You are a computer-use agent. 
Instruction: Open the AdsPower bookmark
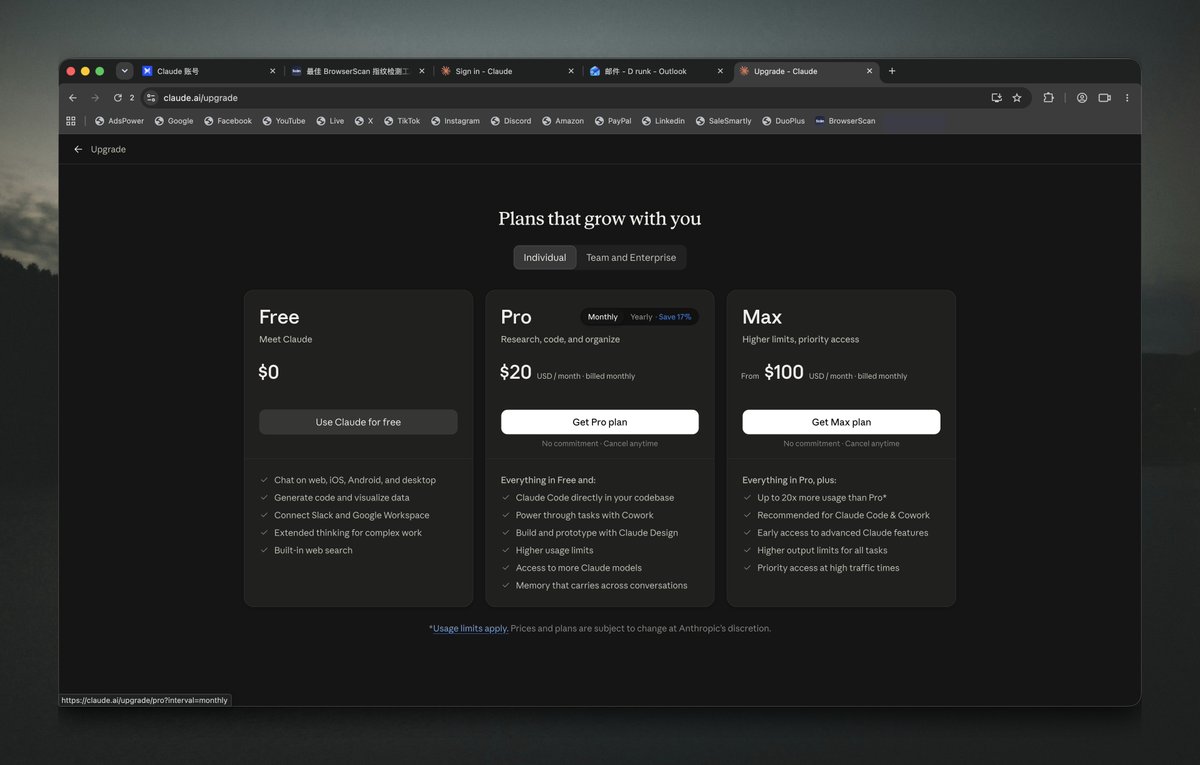click(x=119, y=121)
